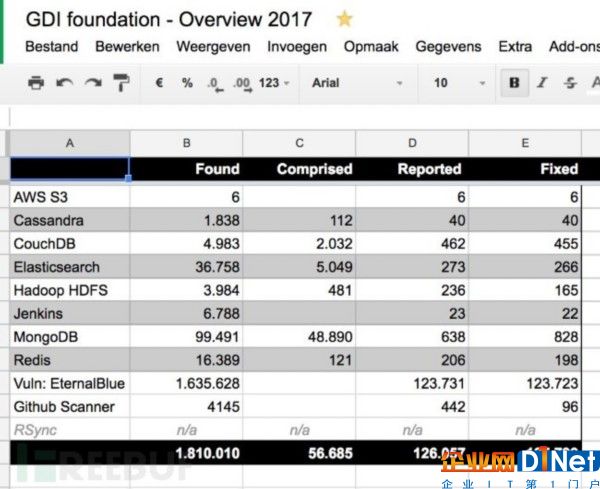Toggle Strikethrough formatting
The height and width of the screenshot is (489, 600).
(x=570, y=83)
